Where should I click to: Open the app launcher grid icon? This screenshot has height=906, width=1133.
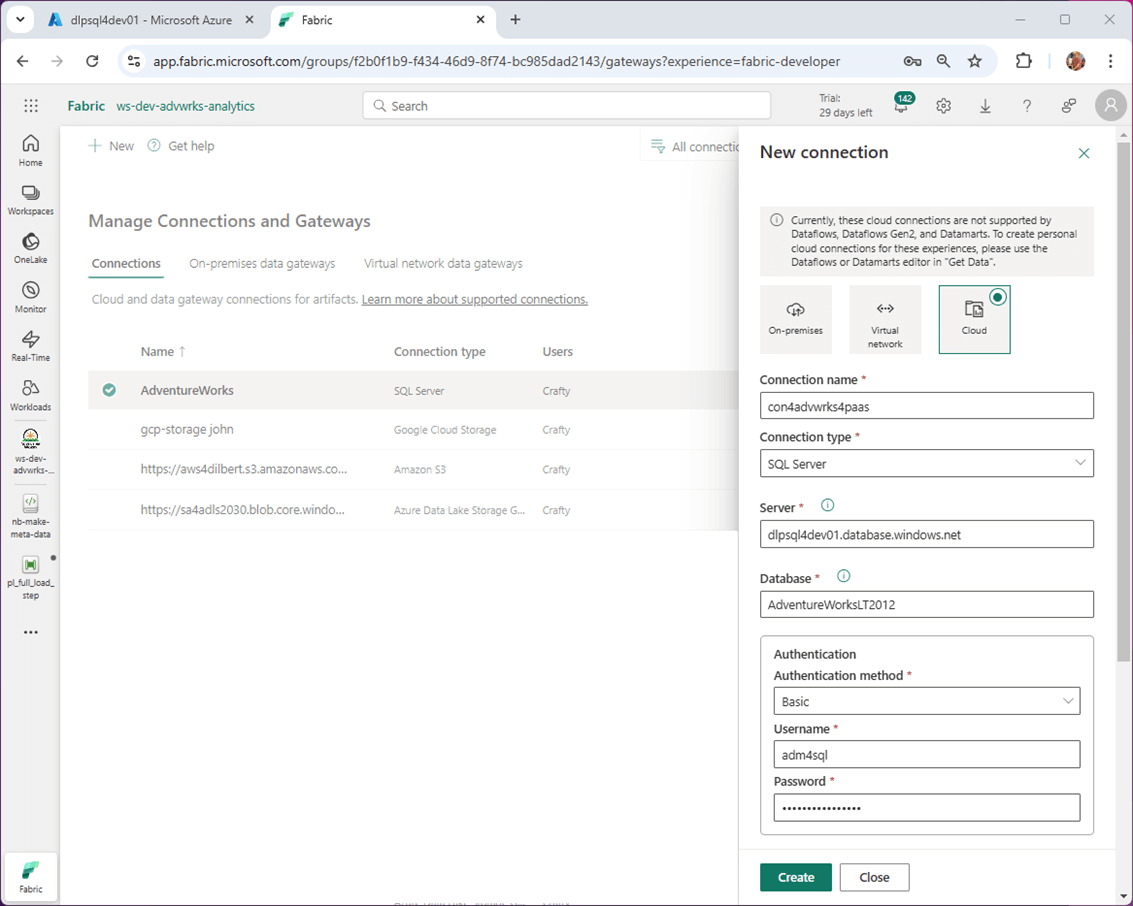coord(31,106)
